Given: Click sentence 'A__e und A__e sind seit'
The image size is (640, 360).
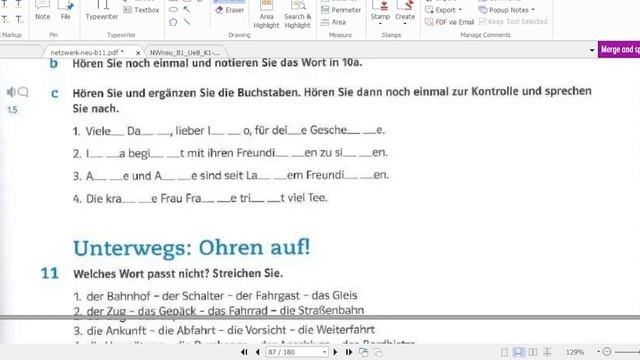Looking at the screenshot, I should pyautogui.click(x=231, y=176).
